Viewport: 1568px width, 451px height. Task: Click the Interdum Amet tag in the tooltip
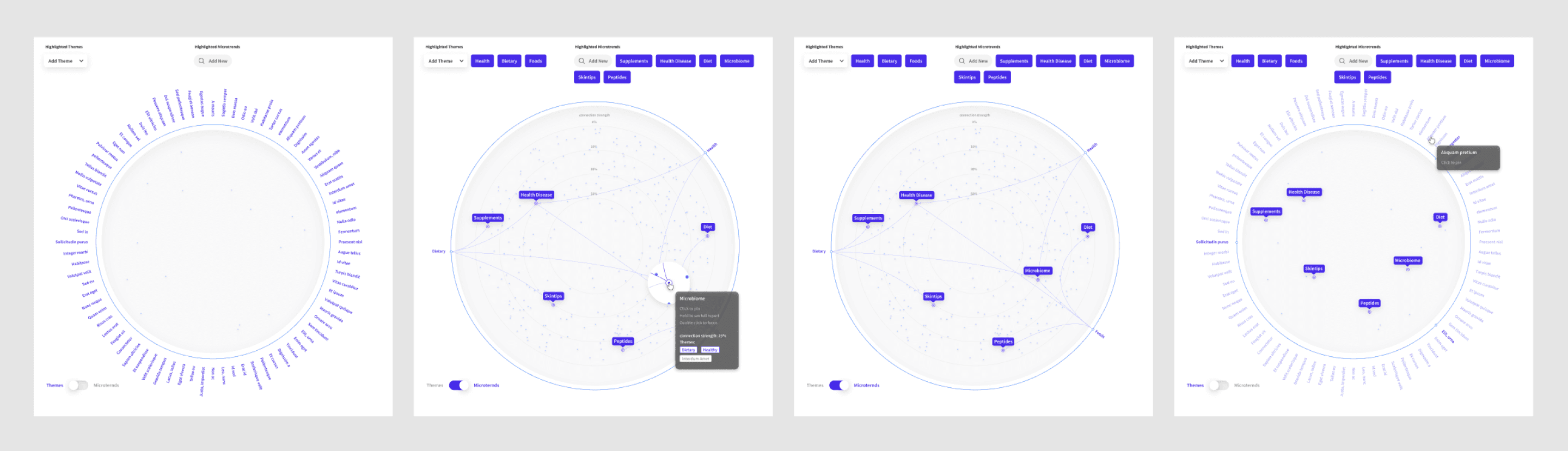pos(695,358)
